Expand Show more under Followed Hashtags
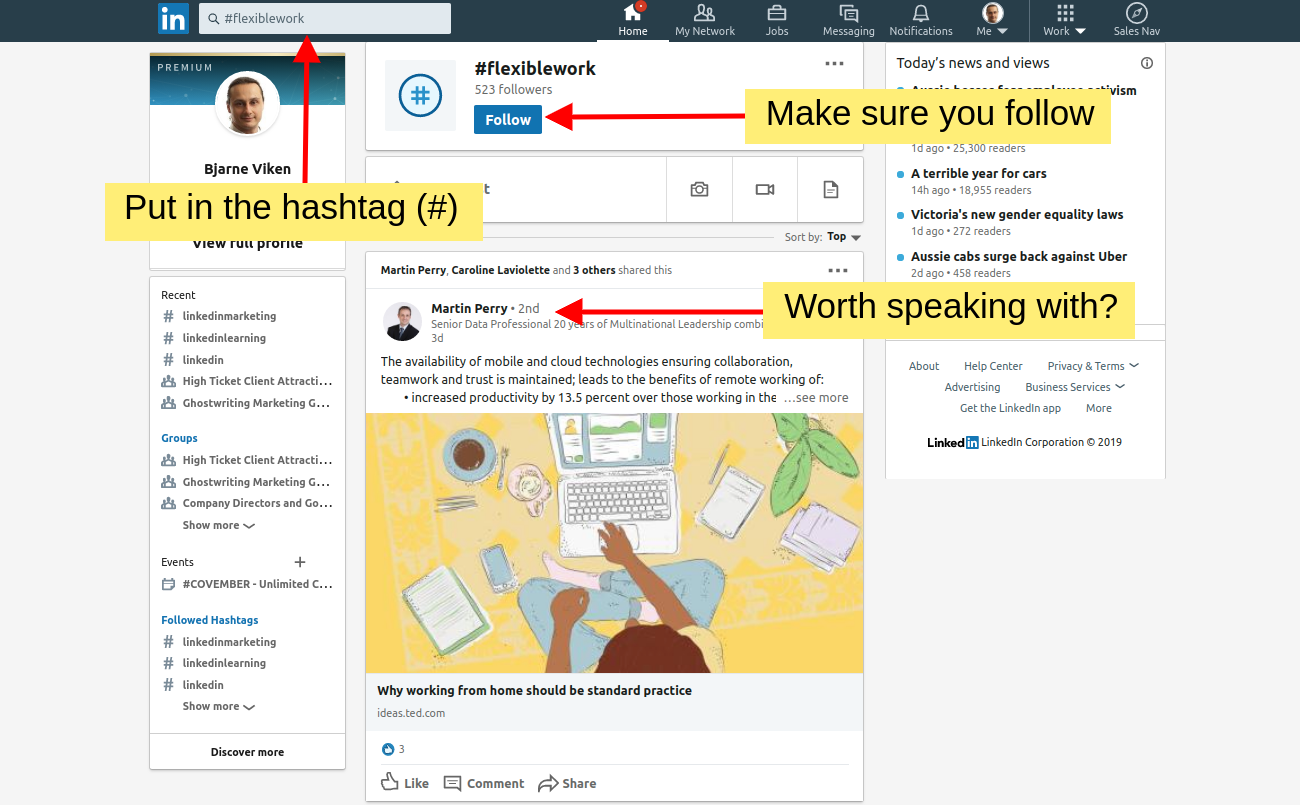Viewport: 1300px width, 805px height. [218, 706]
